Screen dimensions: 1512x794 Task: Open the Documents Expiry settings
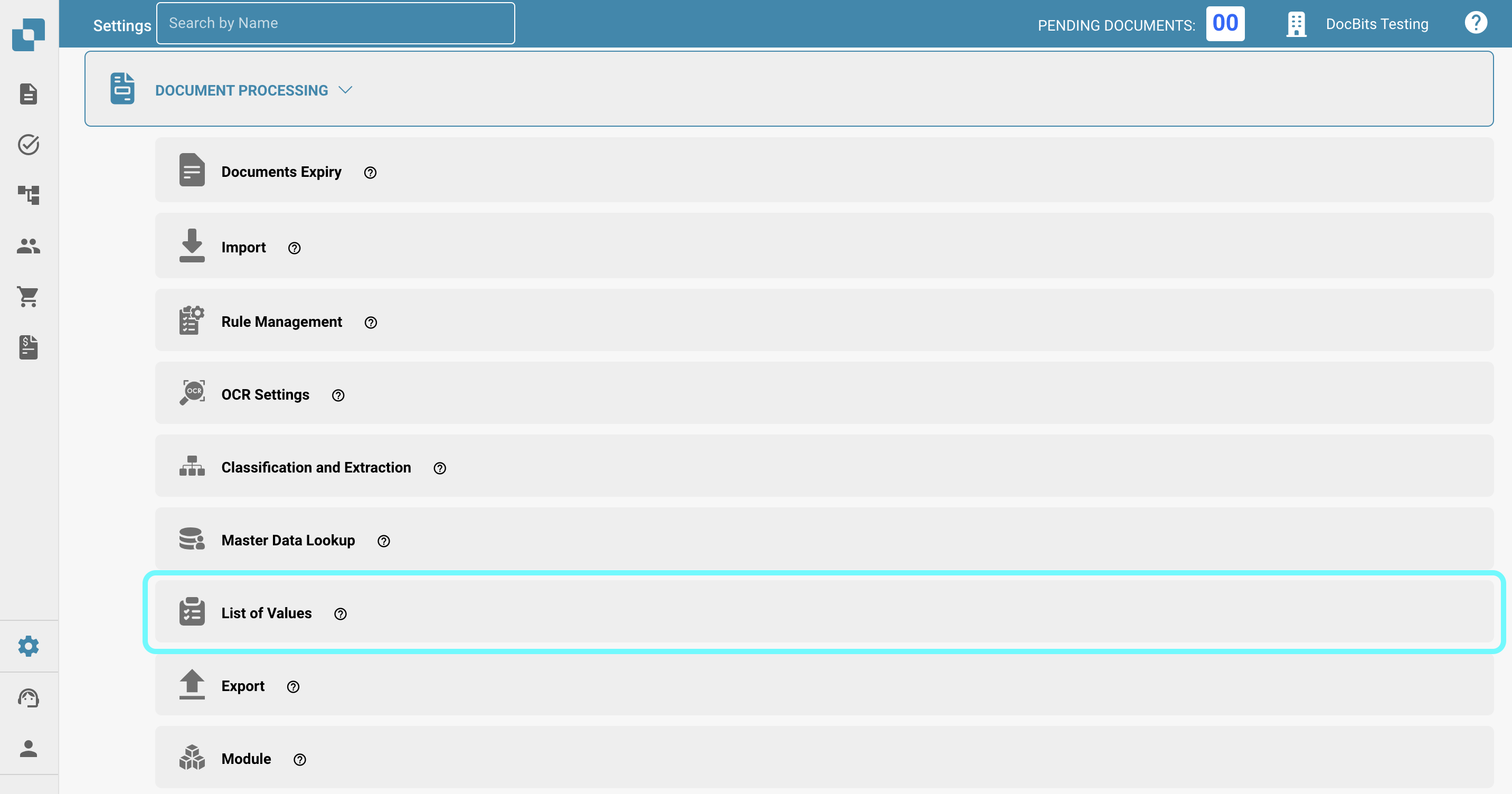pos(281,172)
